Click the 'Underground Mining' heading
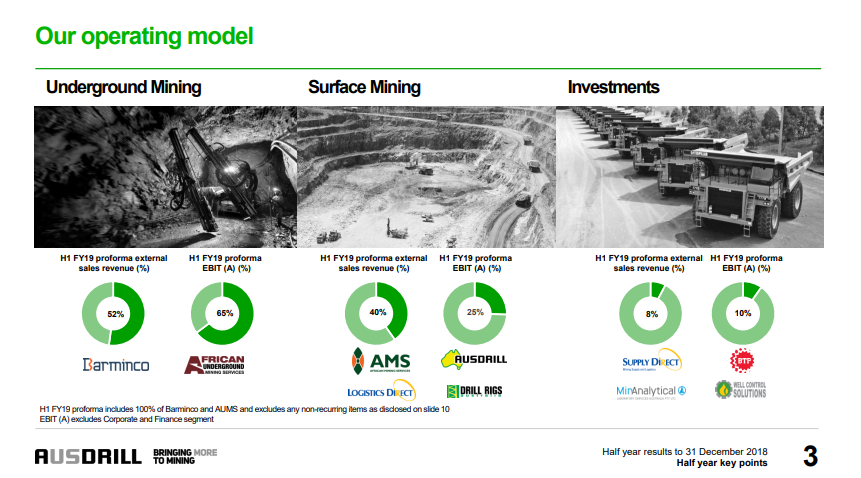861x478 pixels. 124,87
